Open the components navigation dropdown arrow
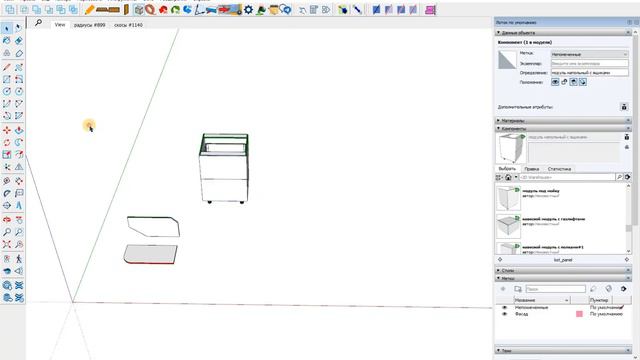This screenshot has height=360, width=640. 516,177
